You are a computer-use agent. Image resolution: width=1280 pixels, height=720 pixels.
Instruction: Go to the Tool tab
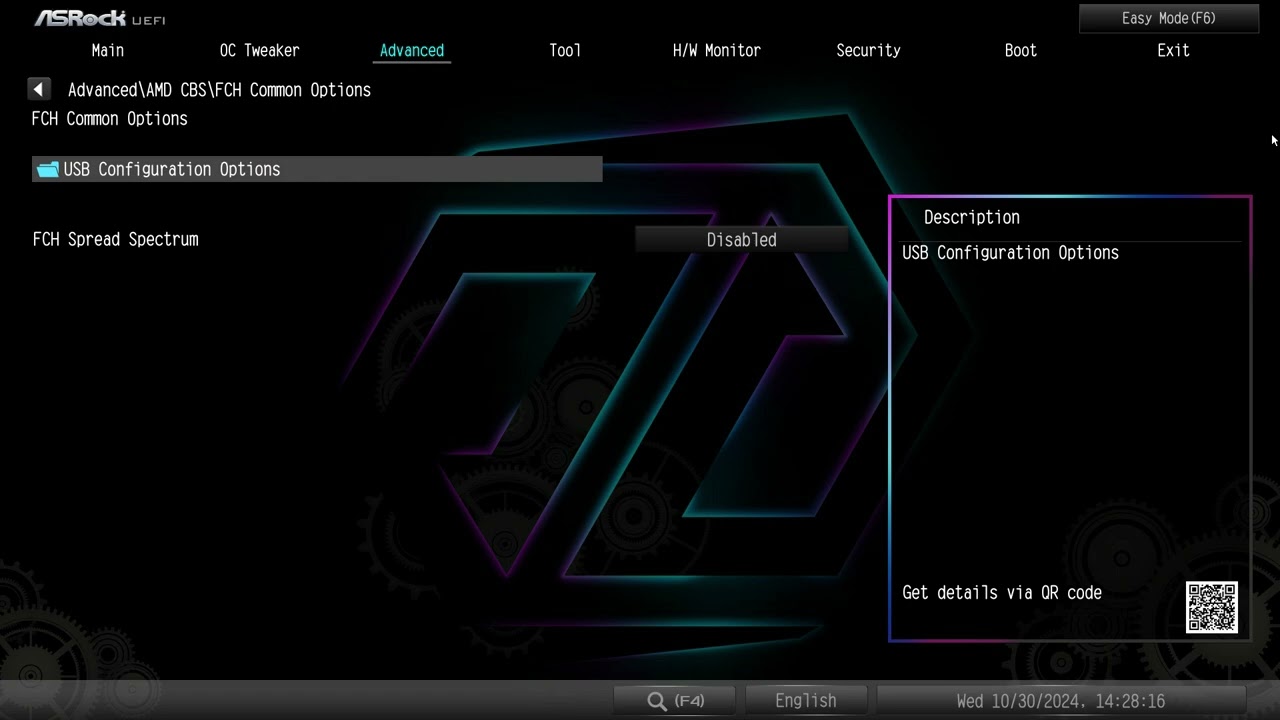(x=565, y=50)
